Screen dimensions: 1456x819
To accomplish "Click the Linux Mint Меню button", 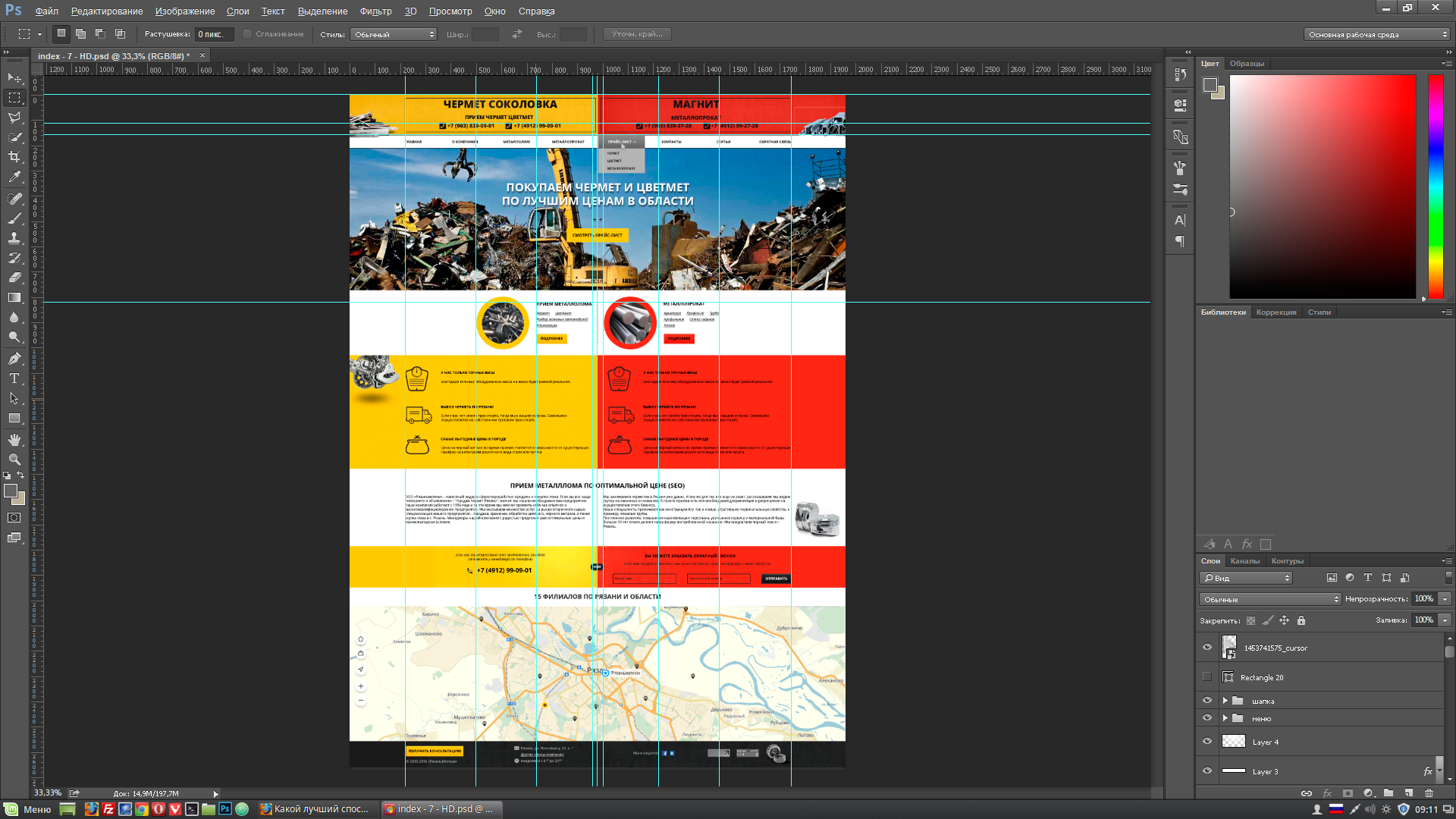I will click(28, 809).
